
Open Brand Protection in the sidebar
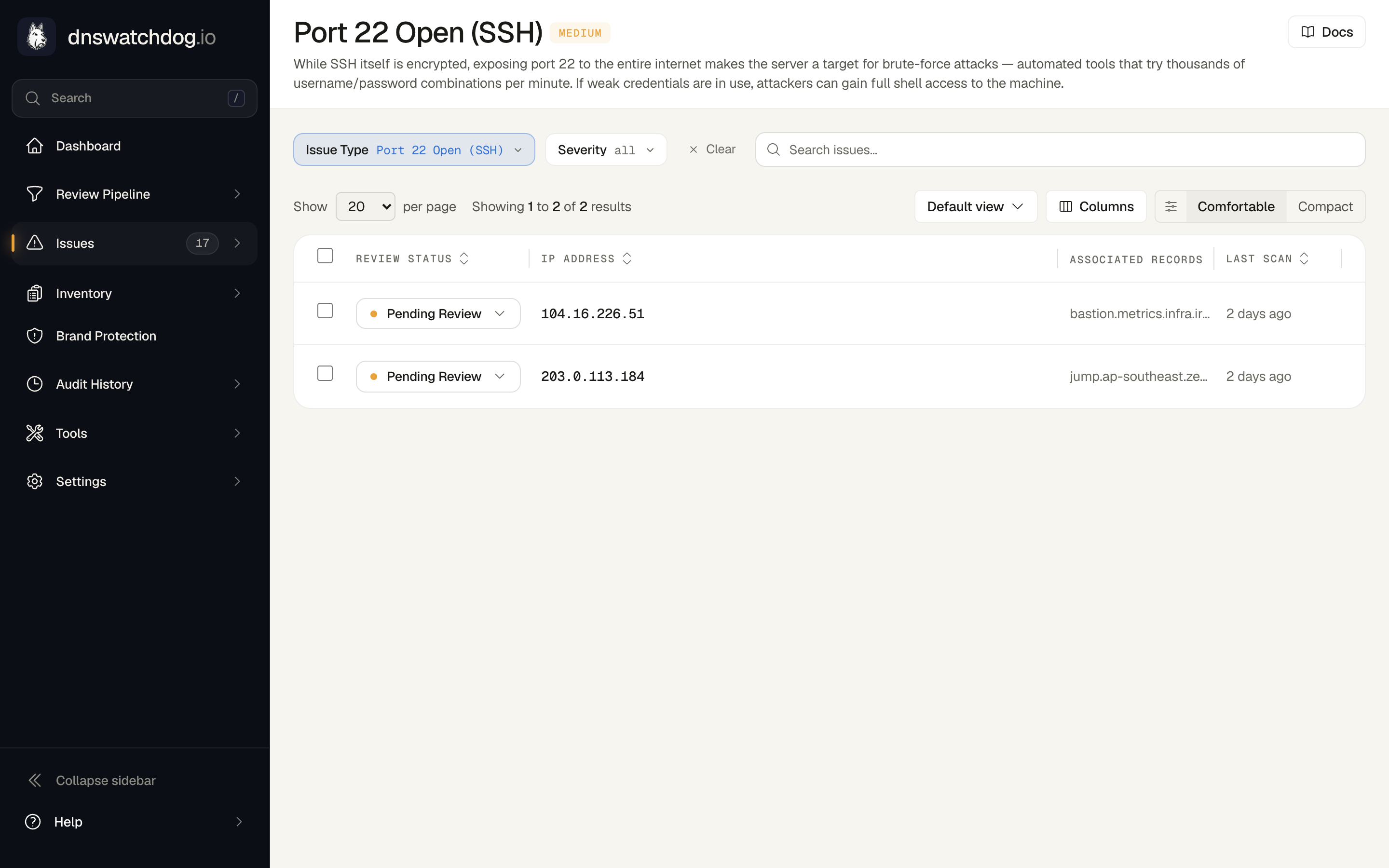pos(134,336)
